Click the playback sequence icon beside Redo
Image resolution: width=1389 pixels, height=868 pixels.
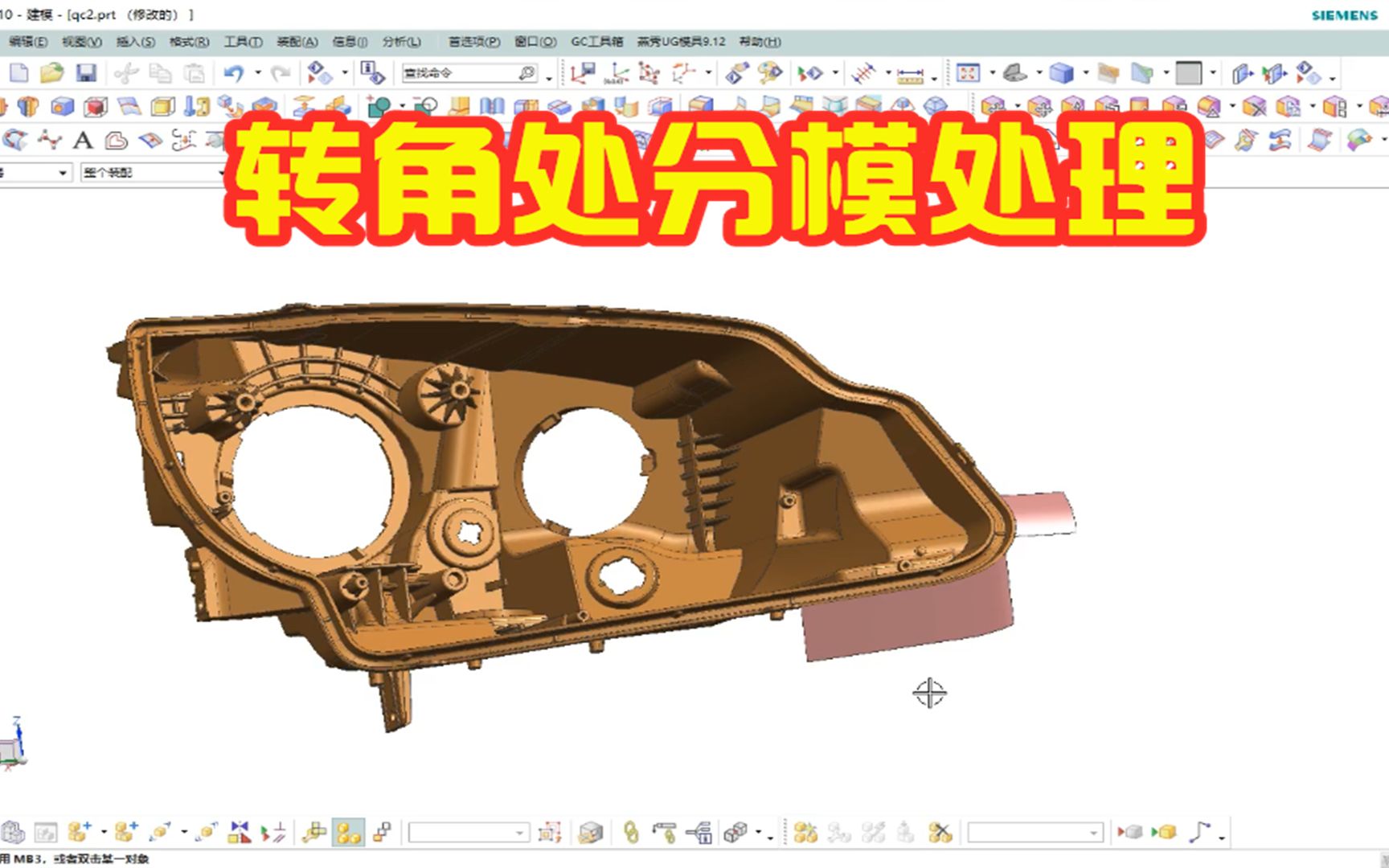(320, 74)
